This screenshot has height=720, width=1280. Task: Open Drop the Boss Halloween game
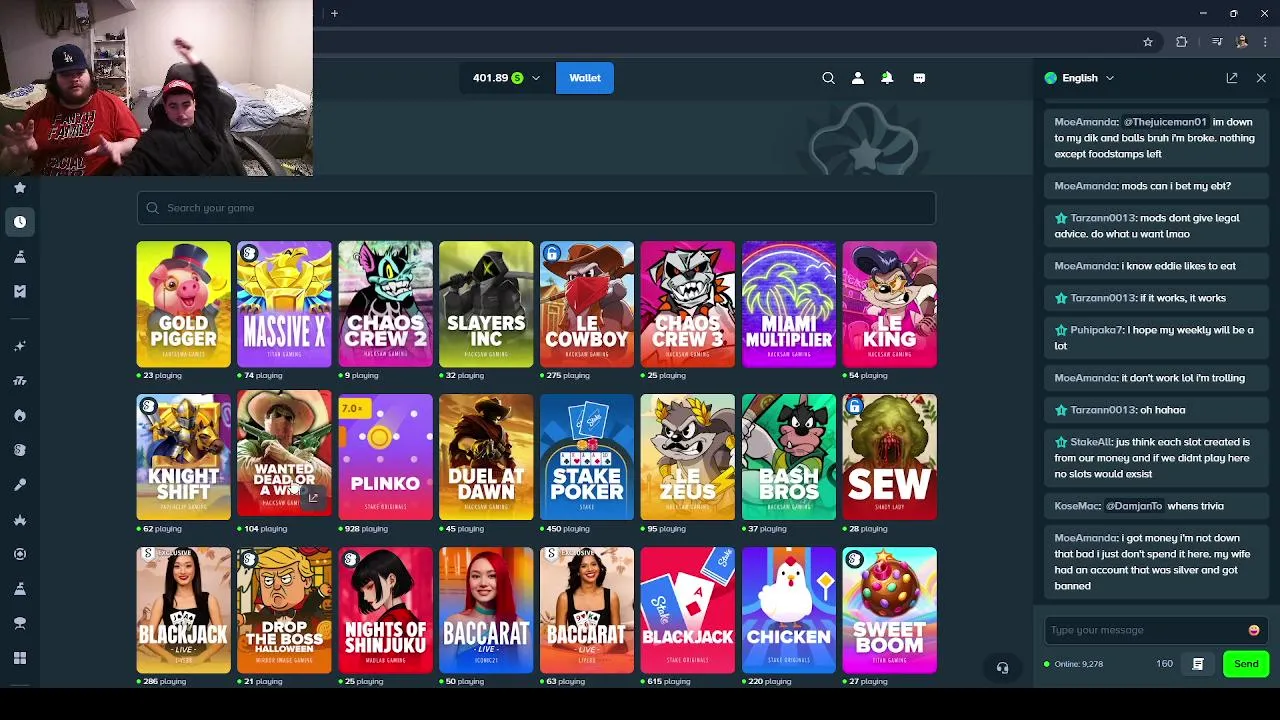point(284,610)
